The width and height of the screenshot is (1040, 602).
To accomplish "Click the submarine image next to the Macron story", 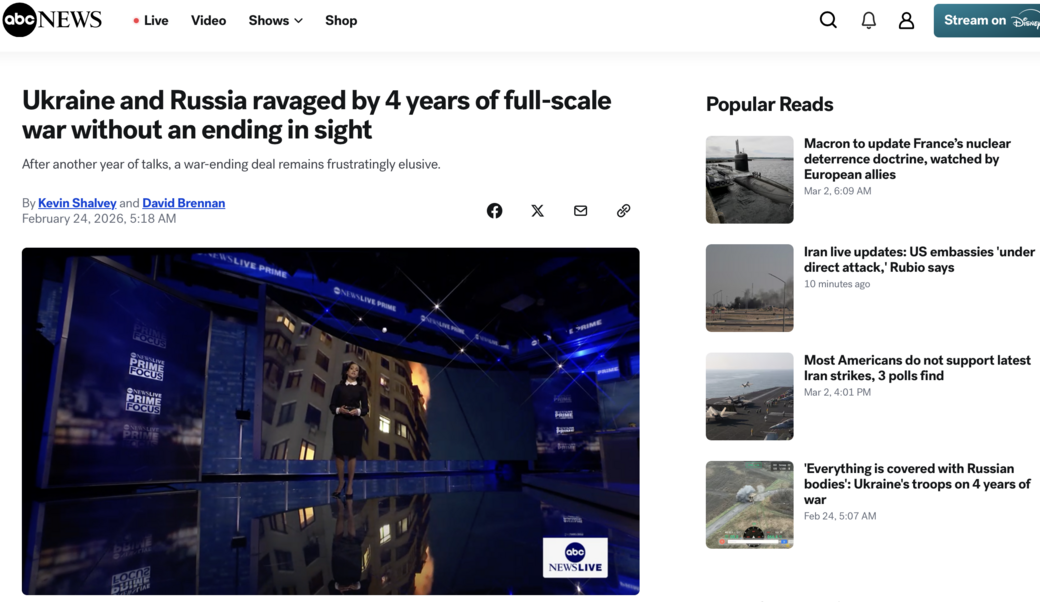I will click(749, 179).
